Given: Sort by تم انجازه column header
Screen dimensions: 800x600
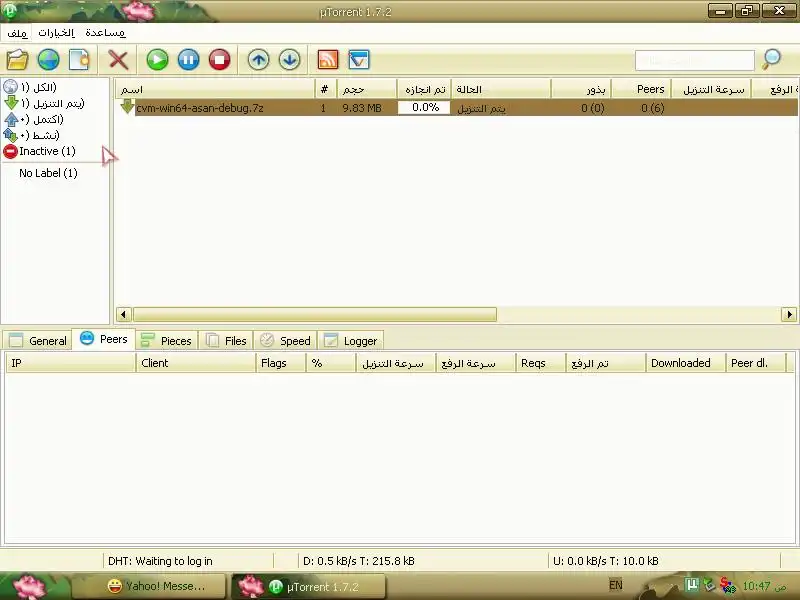Looking at the screenshot, I should (424, 89).
